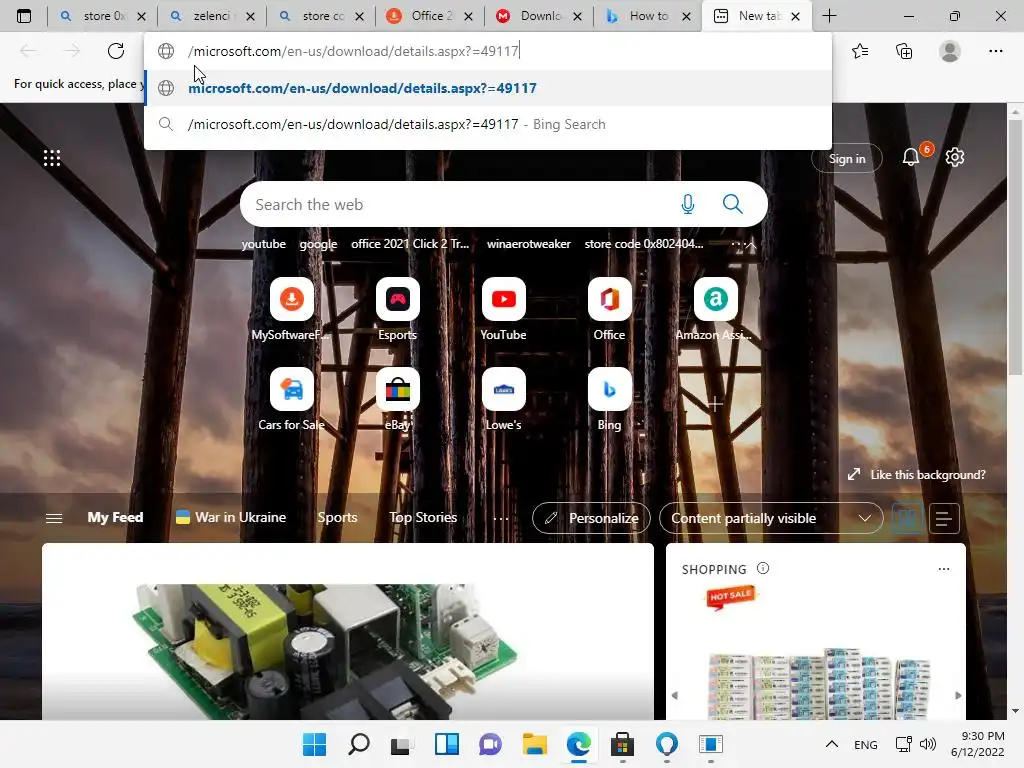Image resolution: width=1024 pixels, height=768 pixels.
Task: Show Shopping info icon details
Action: (763, 568)
